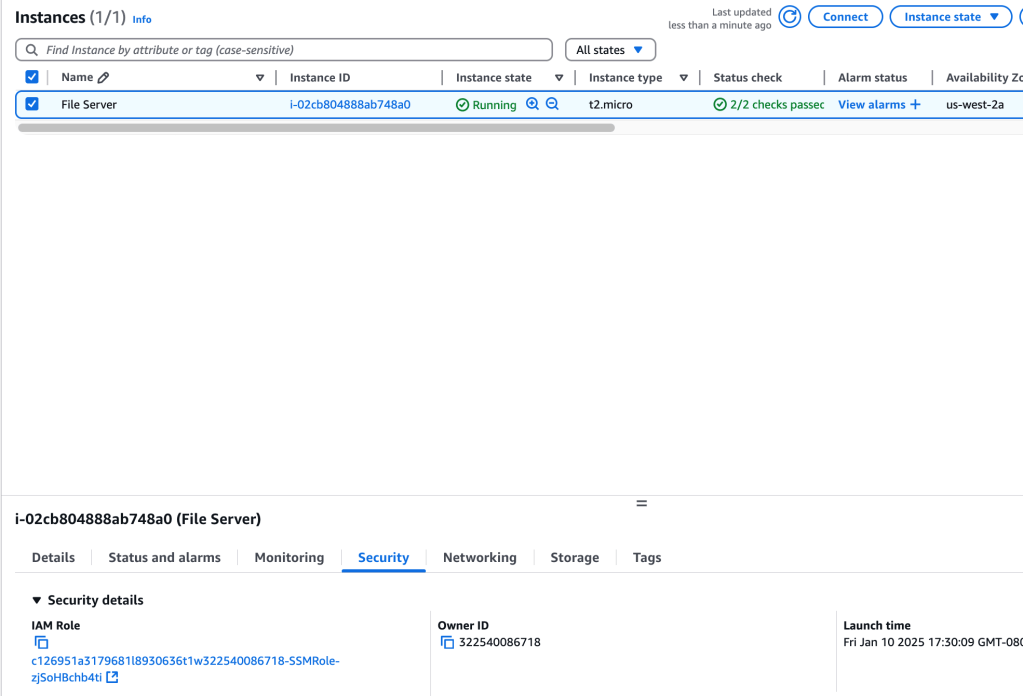Open the Instance state dropdown menu
Viewport: 1023px width, 696px height.
tap(950, 17)
